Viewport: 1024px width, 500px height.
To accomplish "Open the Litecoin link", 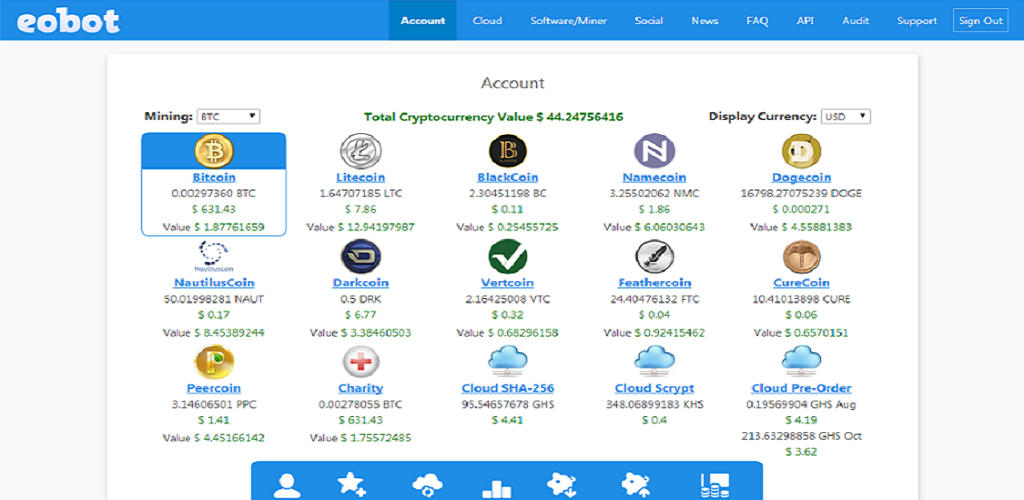I will [x=360, y=178].
